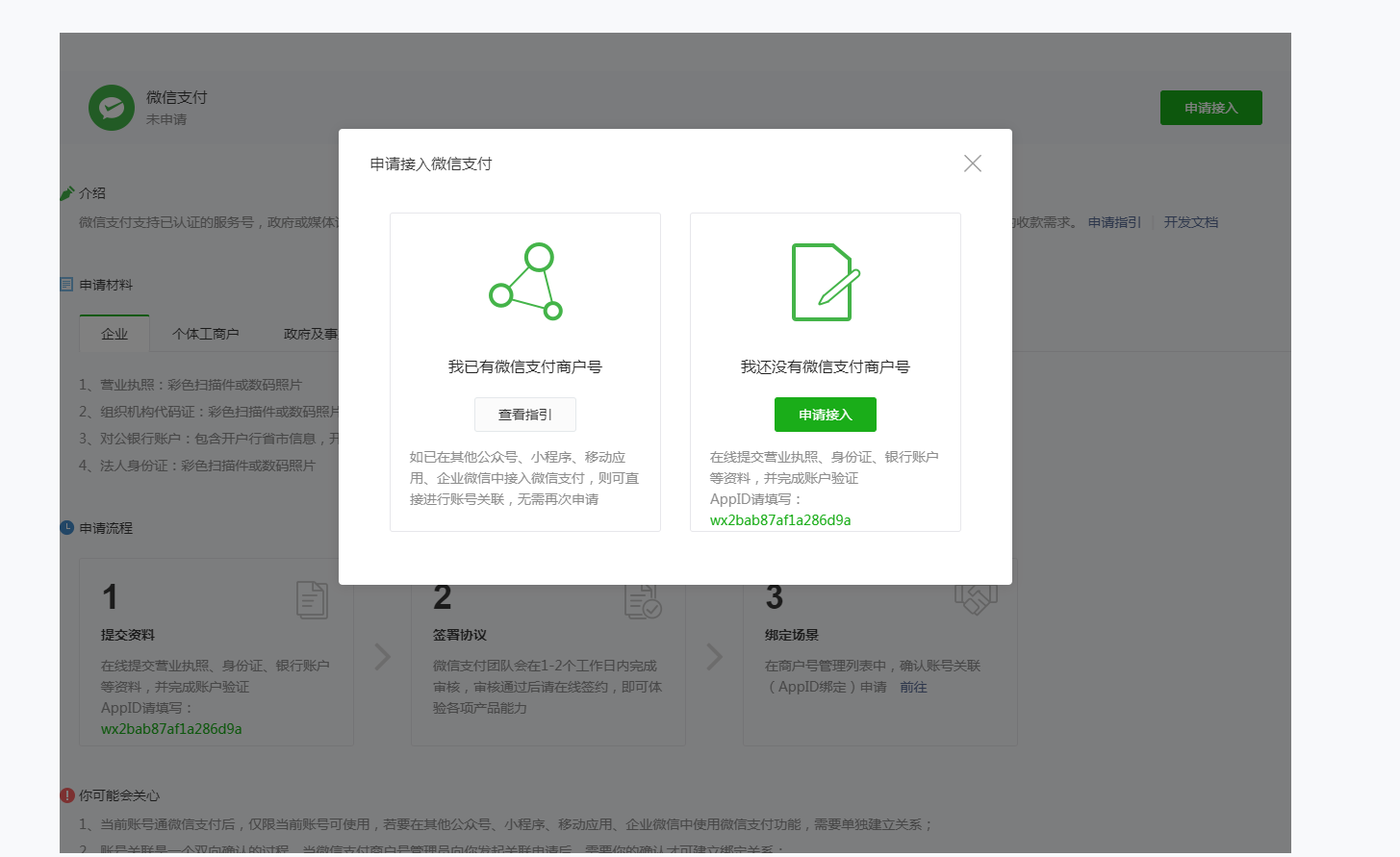Click the 提交资料 step title
Image resolution: width=1400 pixels, height=857 pixels.
(128, 635)
